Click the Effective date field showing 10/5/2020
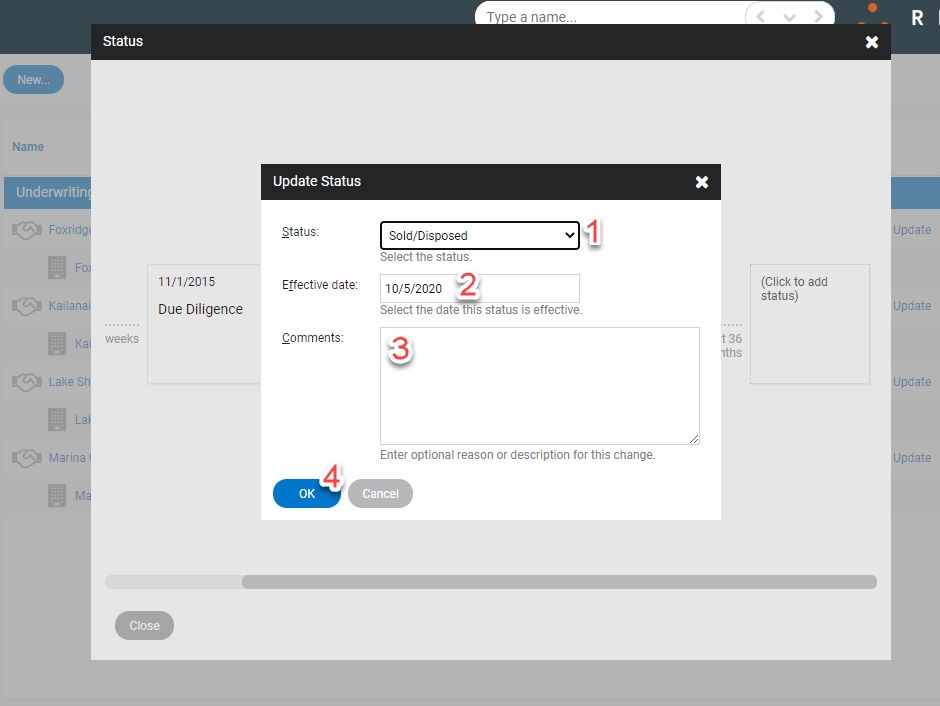Viewport: 940px width, 706px height. 480,288
